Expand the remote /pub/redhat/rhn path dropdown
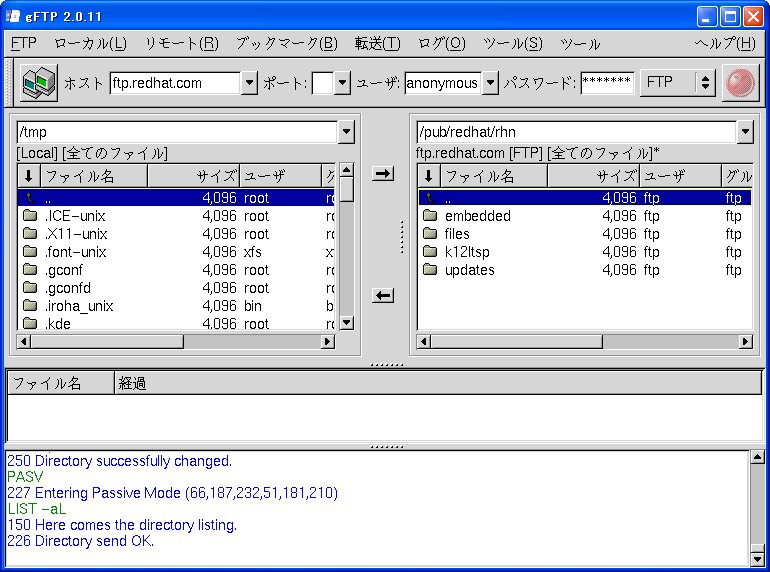Screen dimensions: 770x572 pos(745,132)
